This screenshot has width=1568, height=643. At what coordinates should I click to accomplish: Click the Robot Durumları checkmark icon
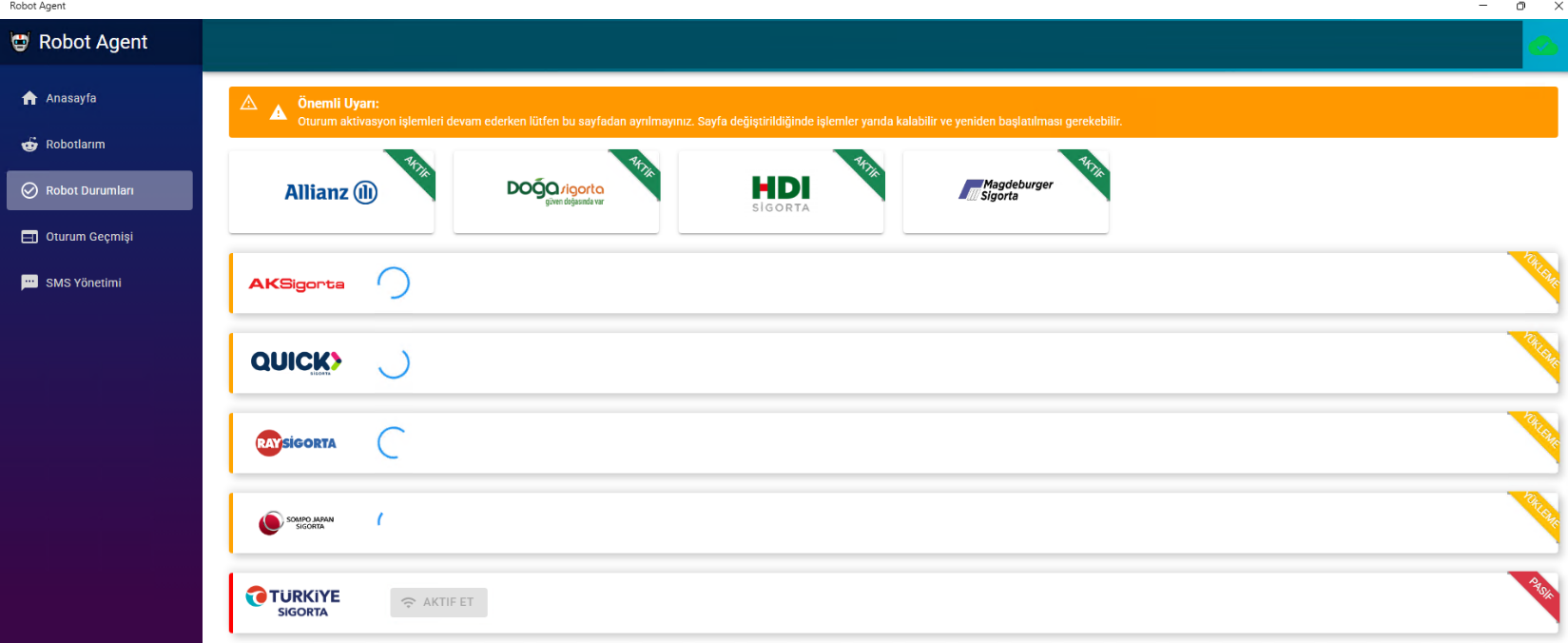point(29,190)
